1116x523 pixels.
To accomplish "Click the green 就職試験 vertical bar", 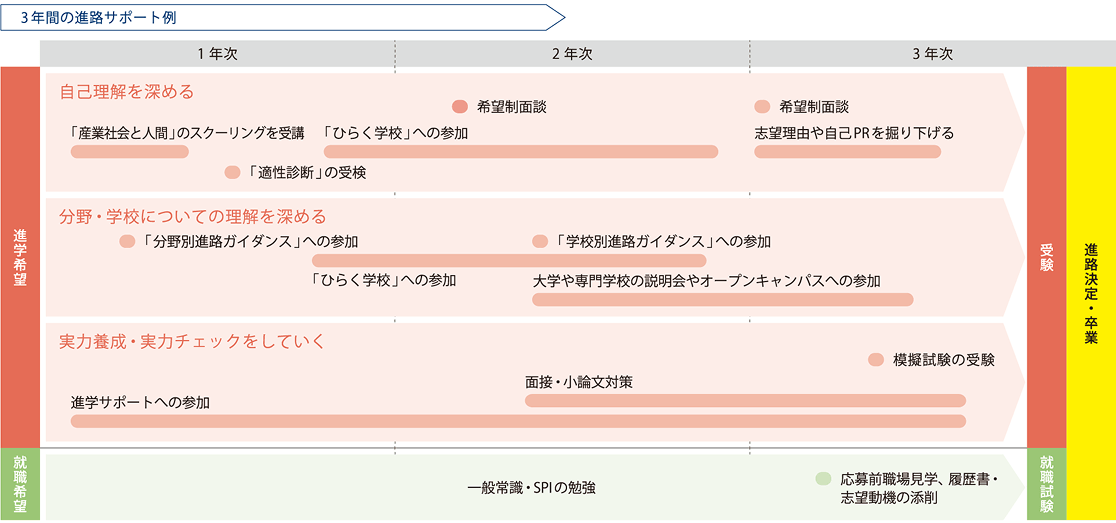I will (1046, 485).
